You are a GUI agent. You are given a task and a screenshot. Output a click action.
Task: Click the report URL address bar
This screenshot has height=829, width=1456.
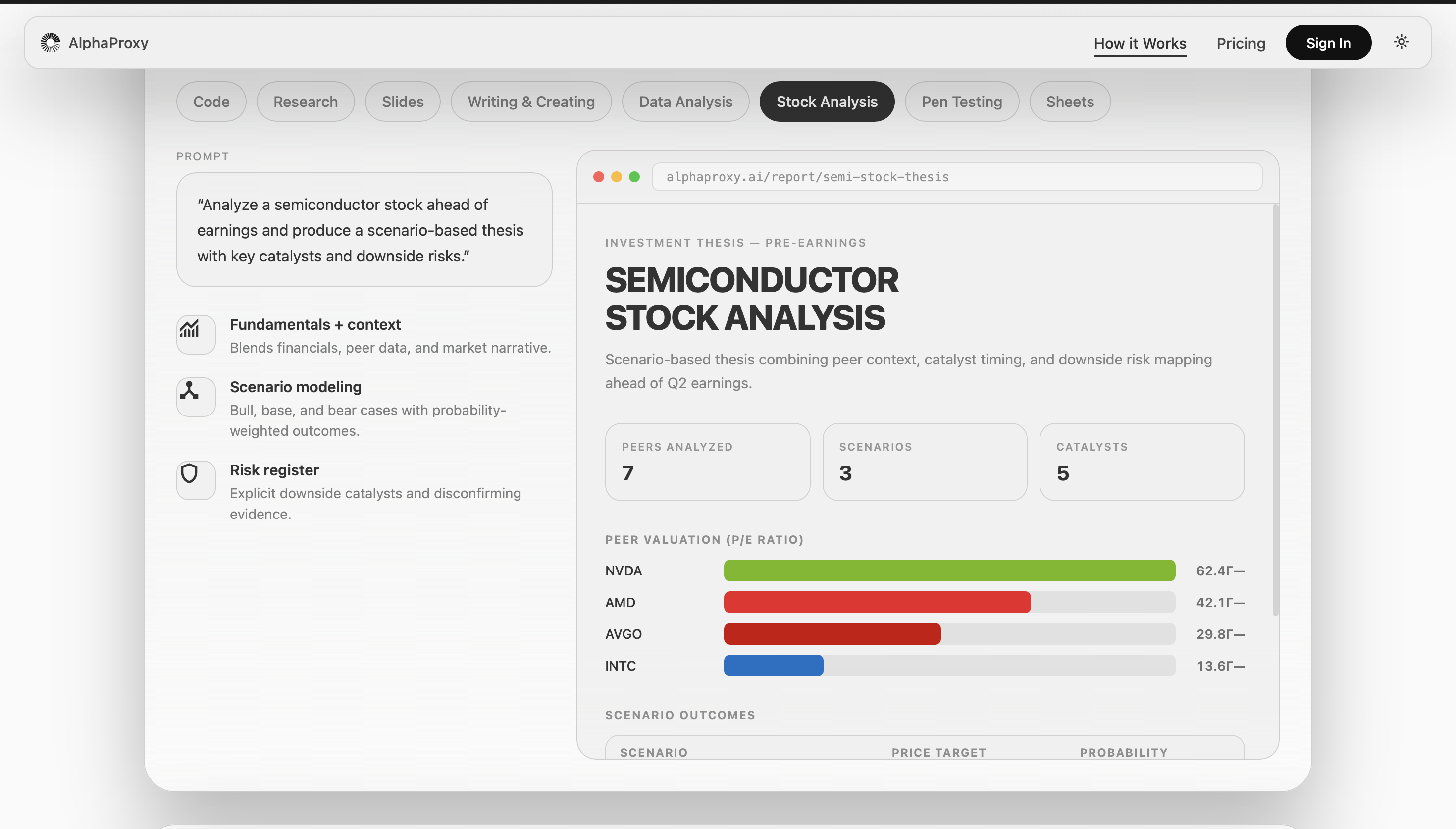(957, 177)
